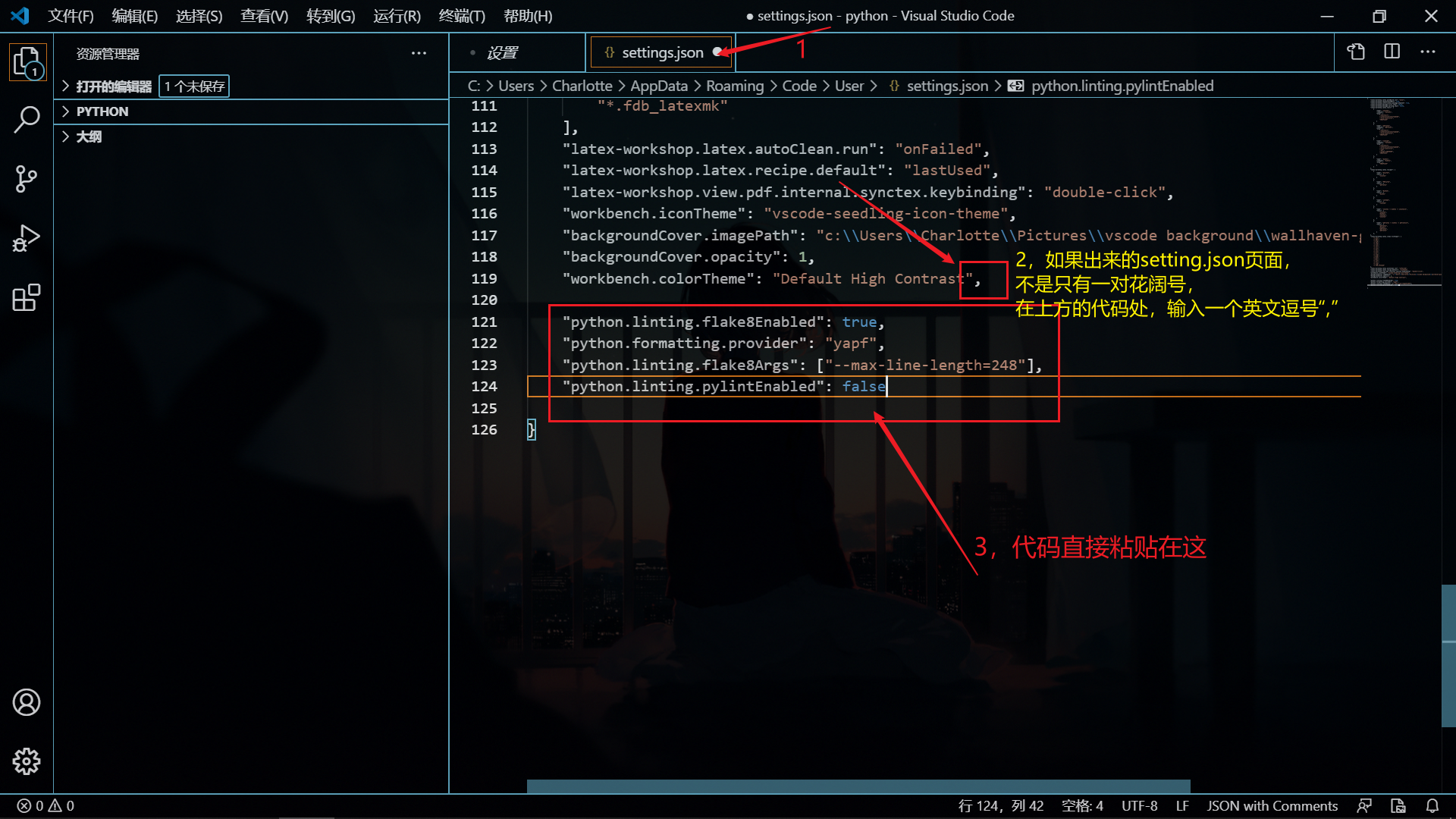Open the Terminal menu
The width and height of the screenshot is (1456, 819).
(x=461, y=16)
